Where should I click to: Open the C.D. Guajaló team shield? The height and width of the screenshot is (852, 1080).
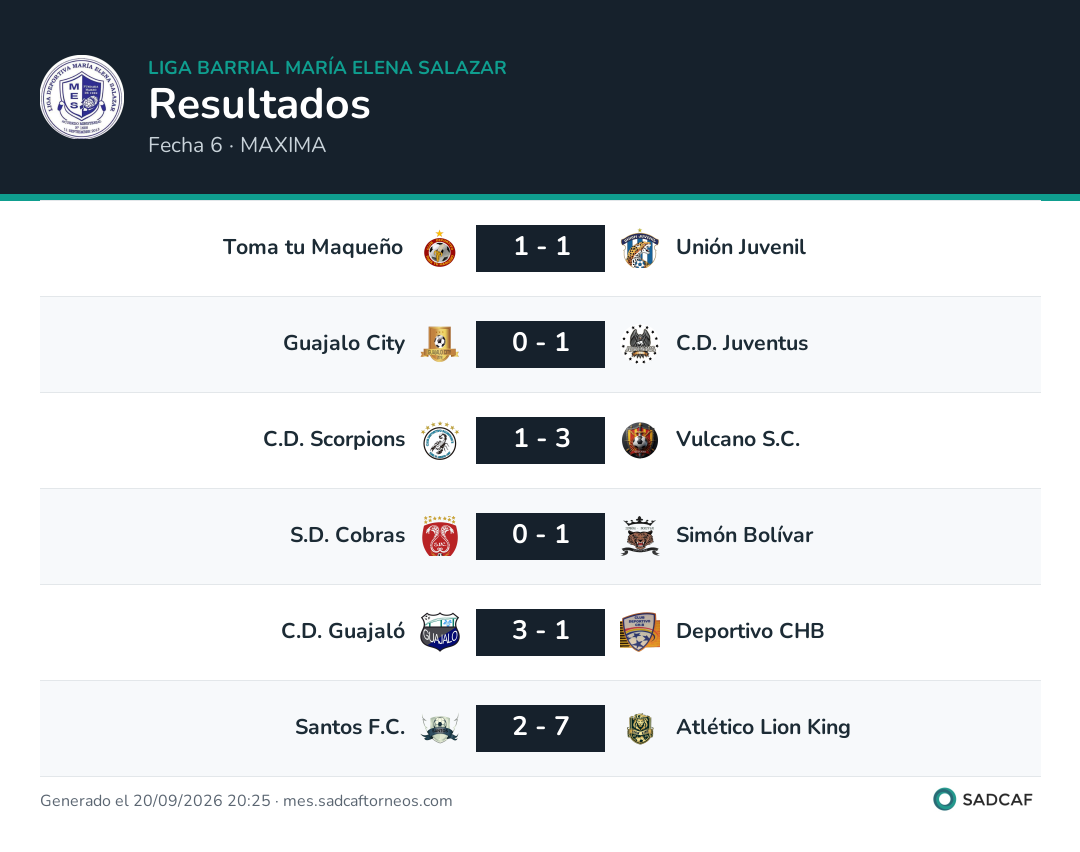coord(439,632)
